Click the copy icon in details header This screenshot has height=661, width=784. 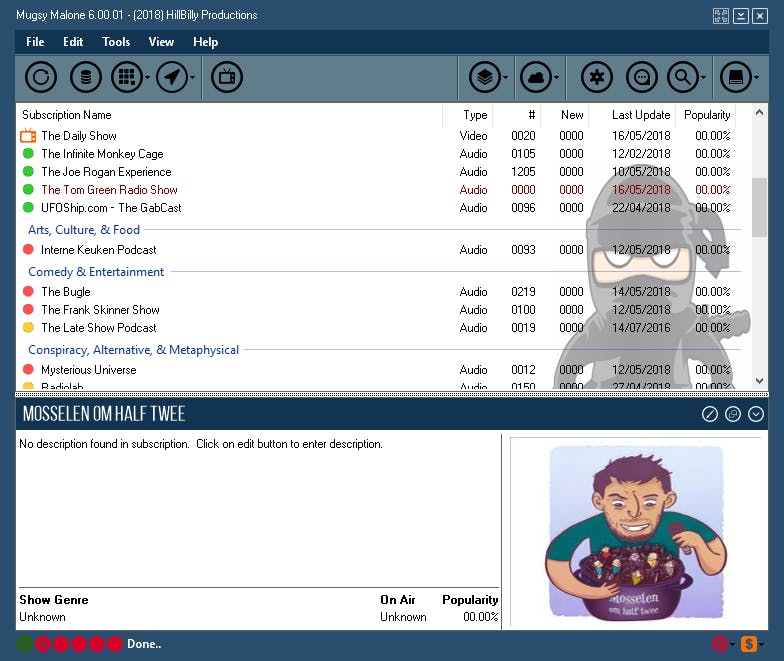click(x=732, y=414)
